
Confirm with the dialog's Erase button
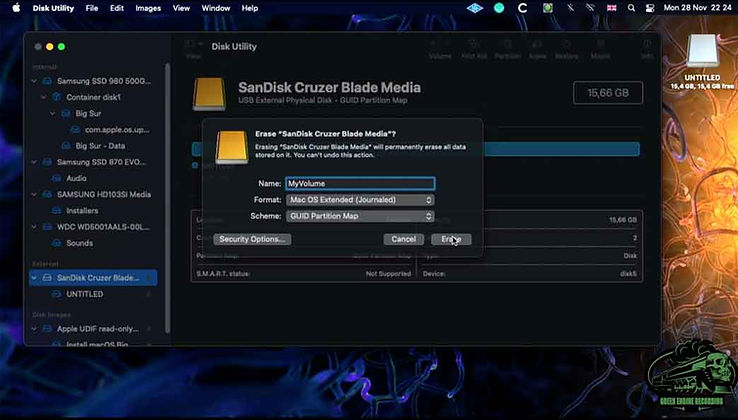451,239
